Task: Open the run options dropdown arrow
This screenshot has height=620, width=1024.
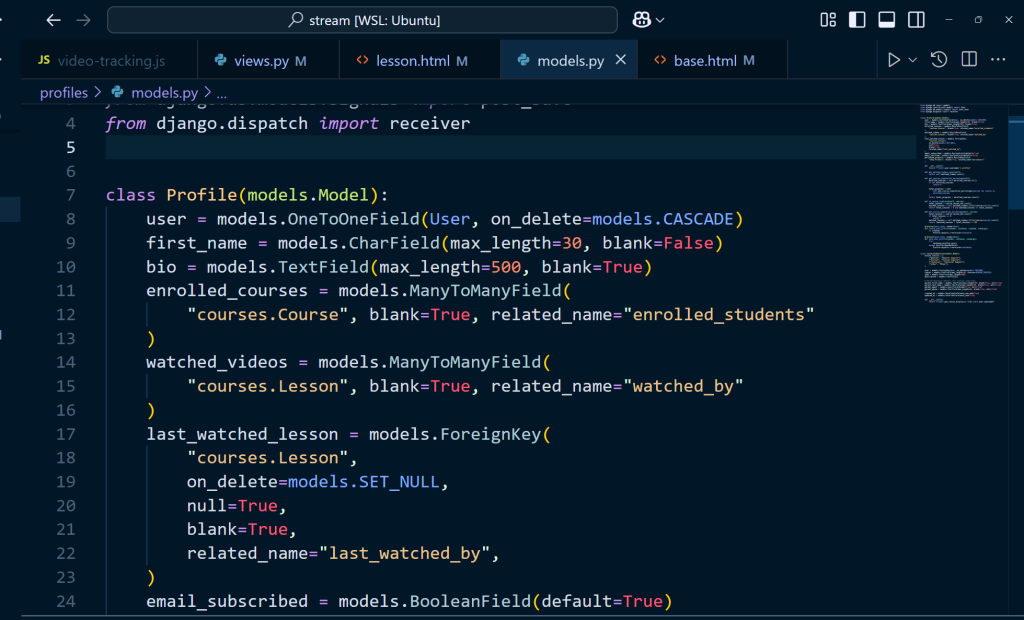Action: (x=913, y=60)
